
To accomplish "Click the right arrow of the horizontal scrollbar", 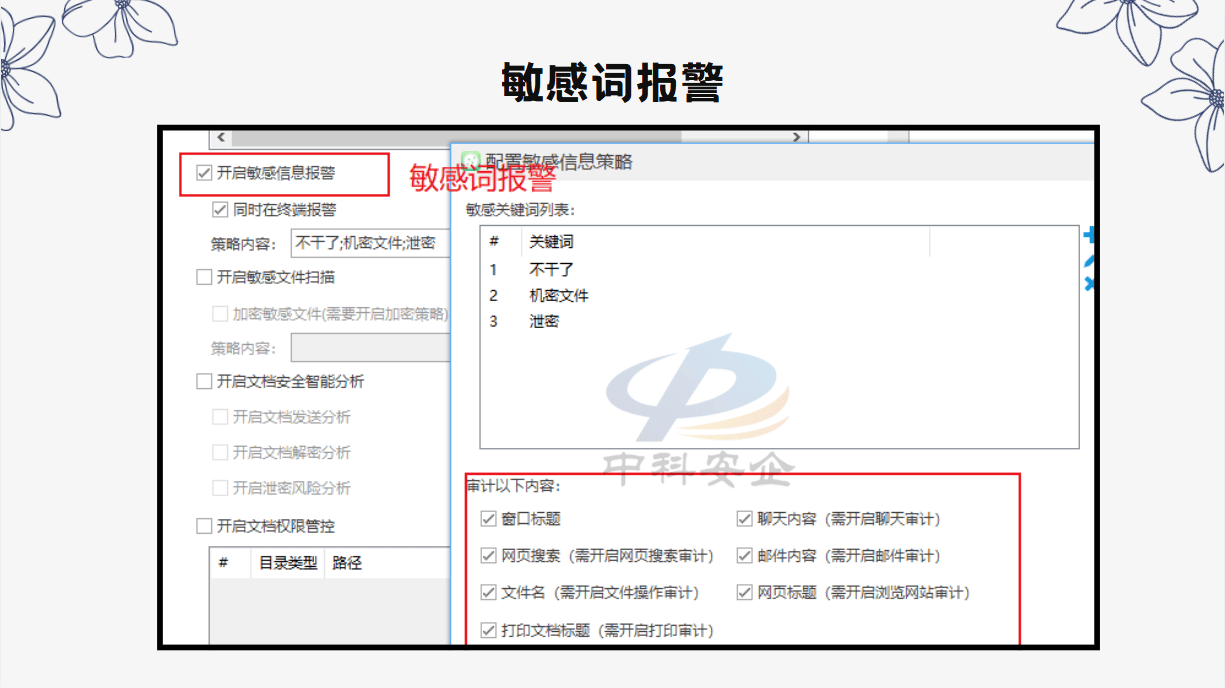I will 796,137.
